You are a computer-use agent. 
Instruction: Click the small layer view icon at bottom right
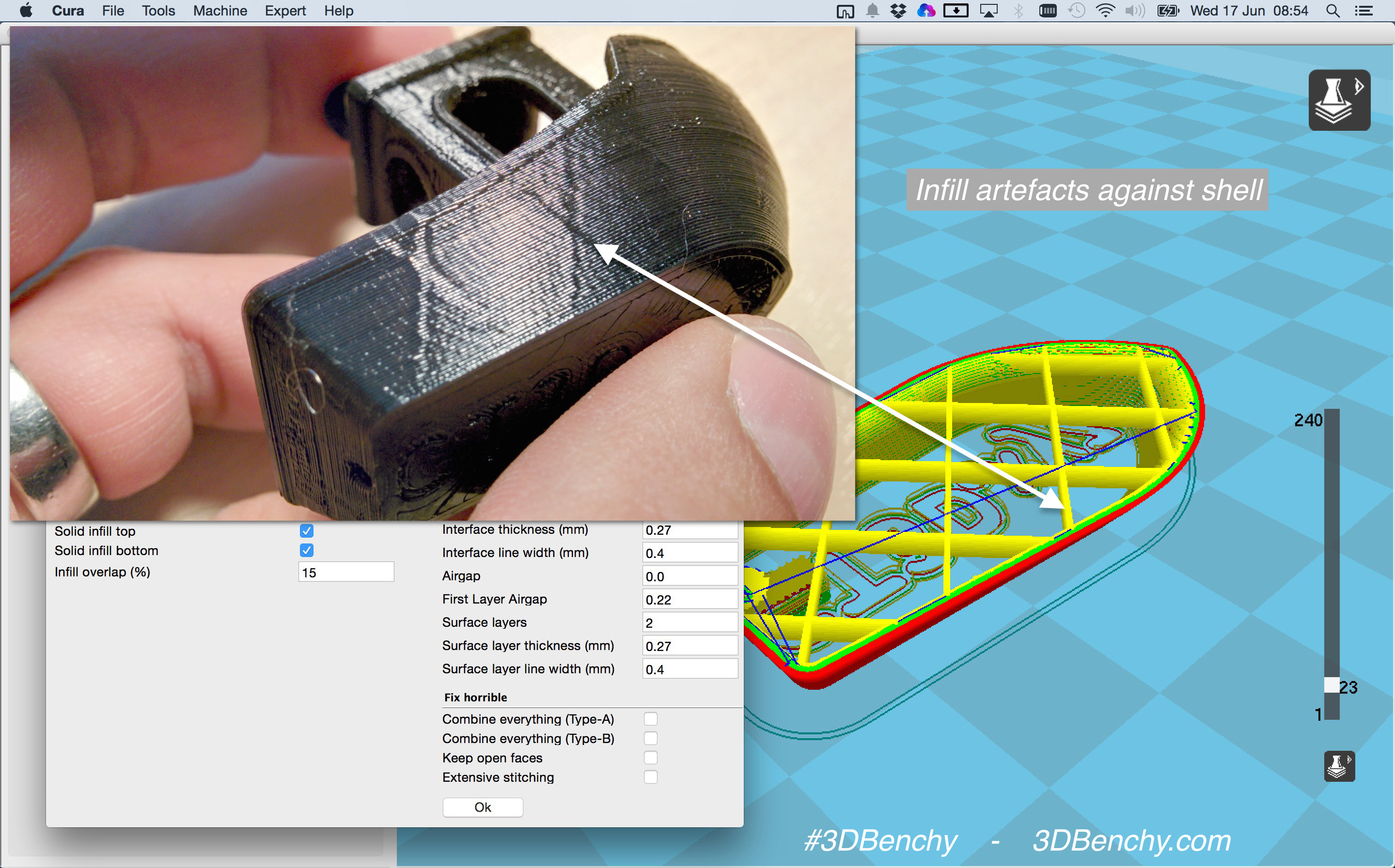coord(1339,766)
